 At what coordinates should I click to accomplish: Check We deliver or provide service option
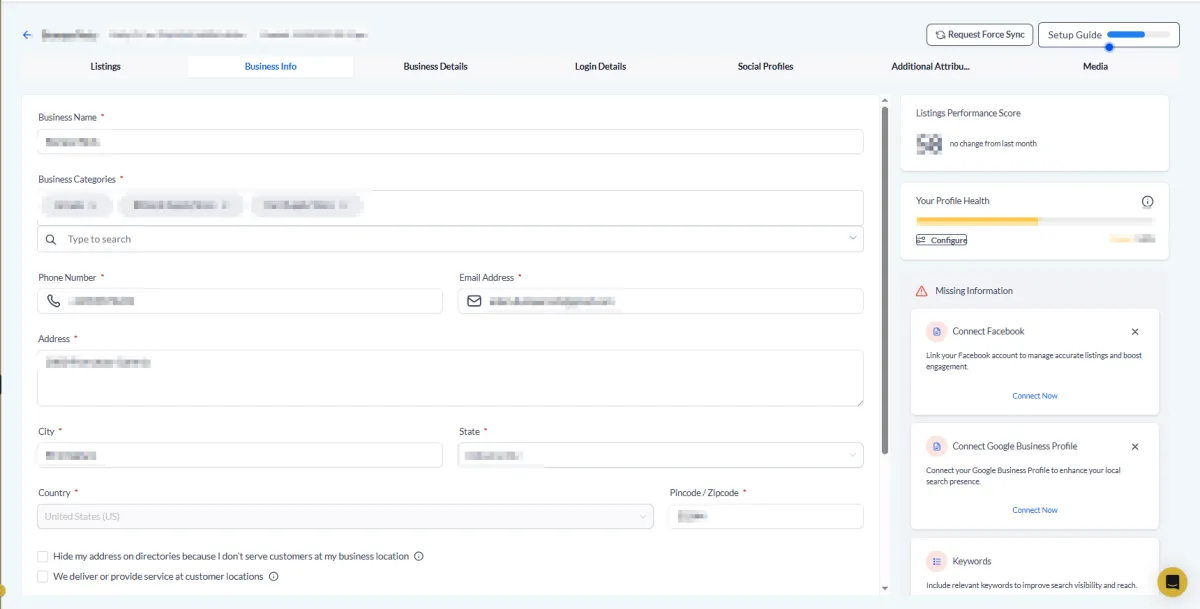[43, 577]
